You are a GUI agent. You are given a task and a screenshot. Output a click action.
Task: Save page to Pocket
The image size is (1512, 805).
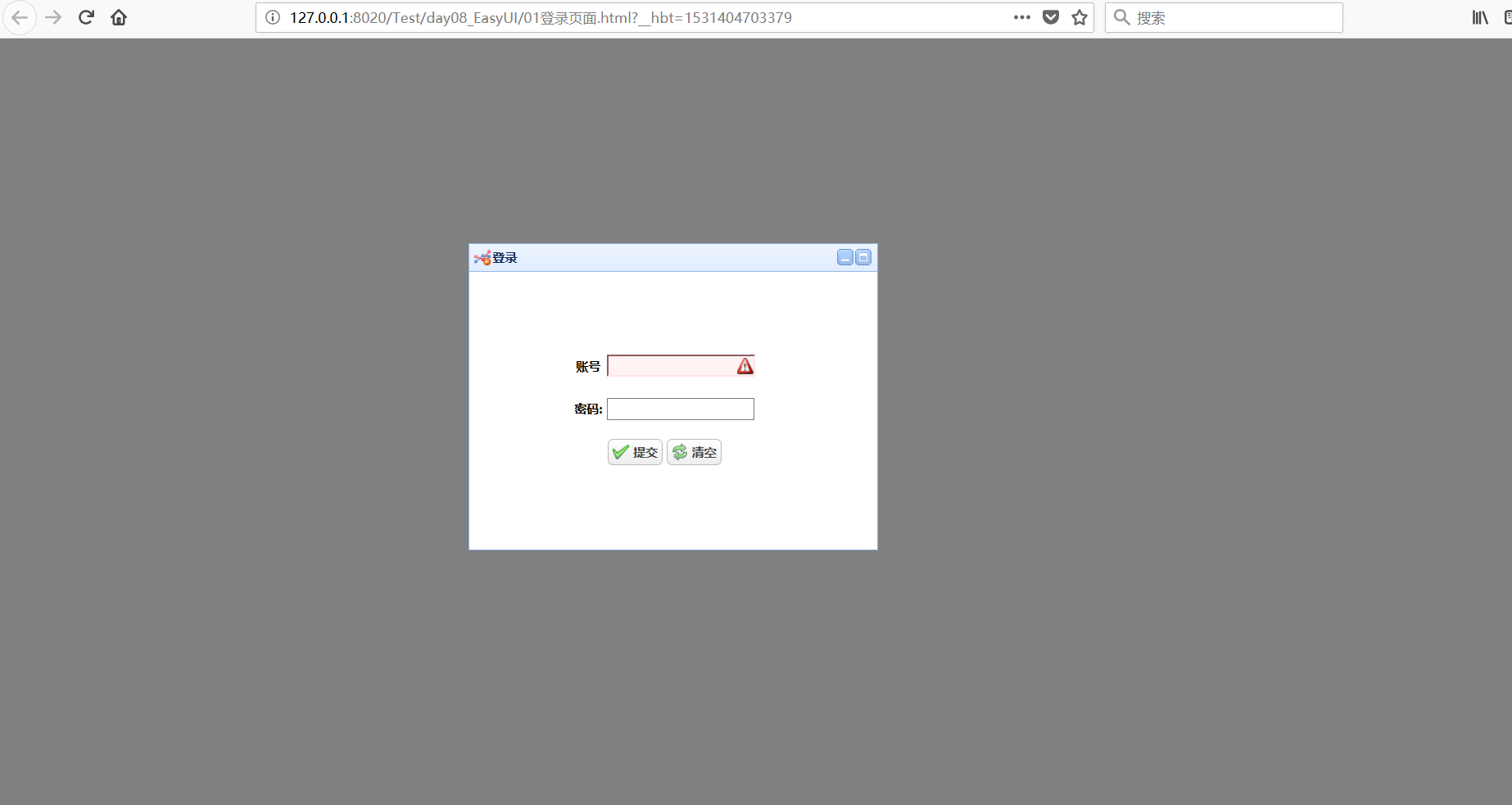(x=1051, y=17)
